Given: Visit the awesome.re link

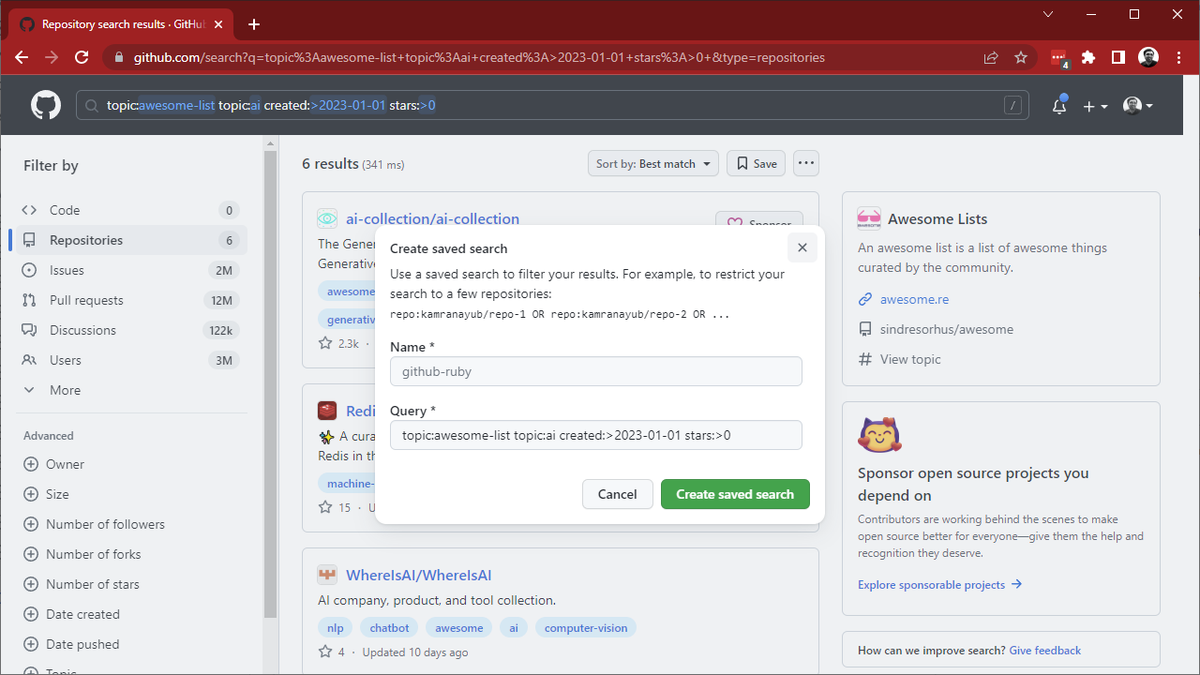Looking at the screenshot, I should point(913,299).
